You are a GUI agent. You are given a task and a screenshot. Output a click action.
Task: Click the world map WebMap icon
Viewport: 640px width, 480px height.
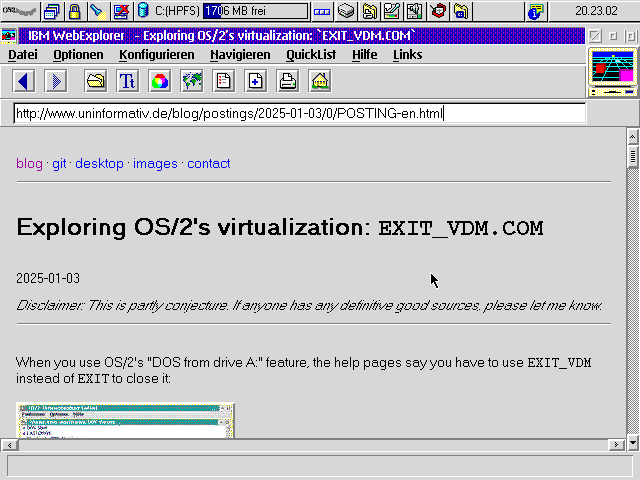191,81
